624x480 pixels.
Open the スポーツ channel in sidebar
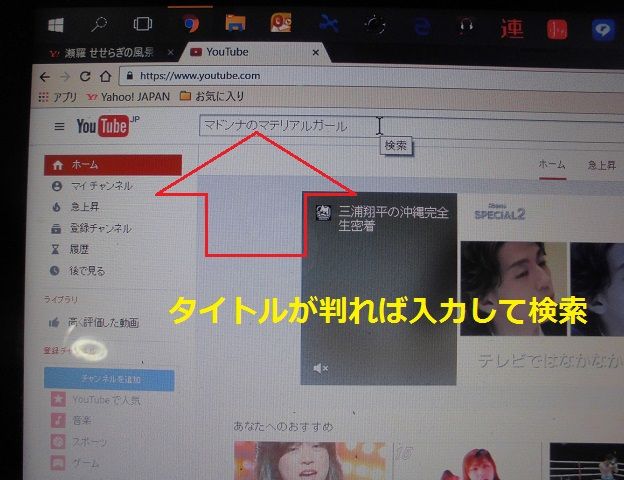coord(79,442)
